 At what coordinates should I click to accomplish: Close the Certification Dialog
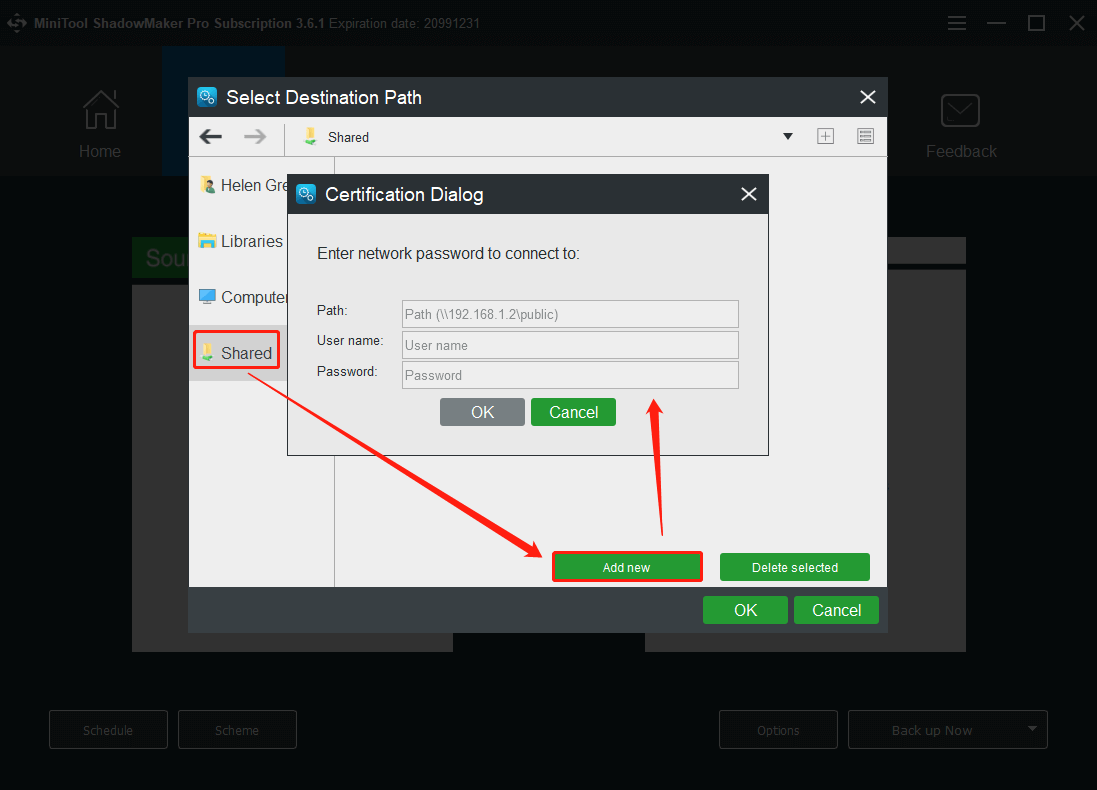(749, 194)
